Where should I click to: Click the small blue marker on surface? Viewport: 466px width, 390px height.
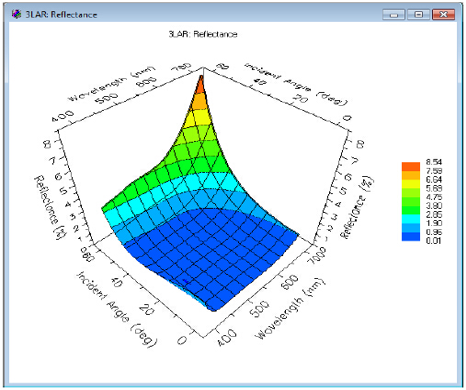coord(186,282)
